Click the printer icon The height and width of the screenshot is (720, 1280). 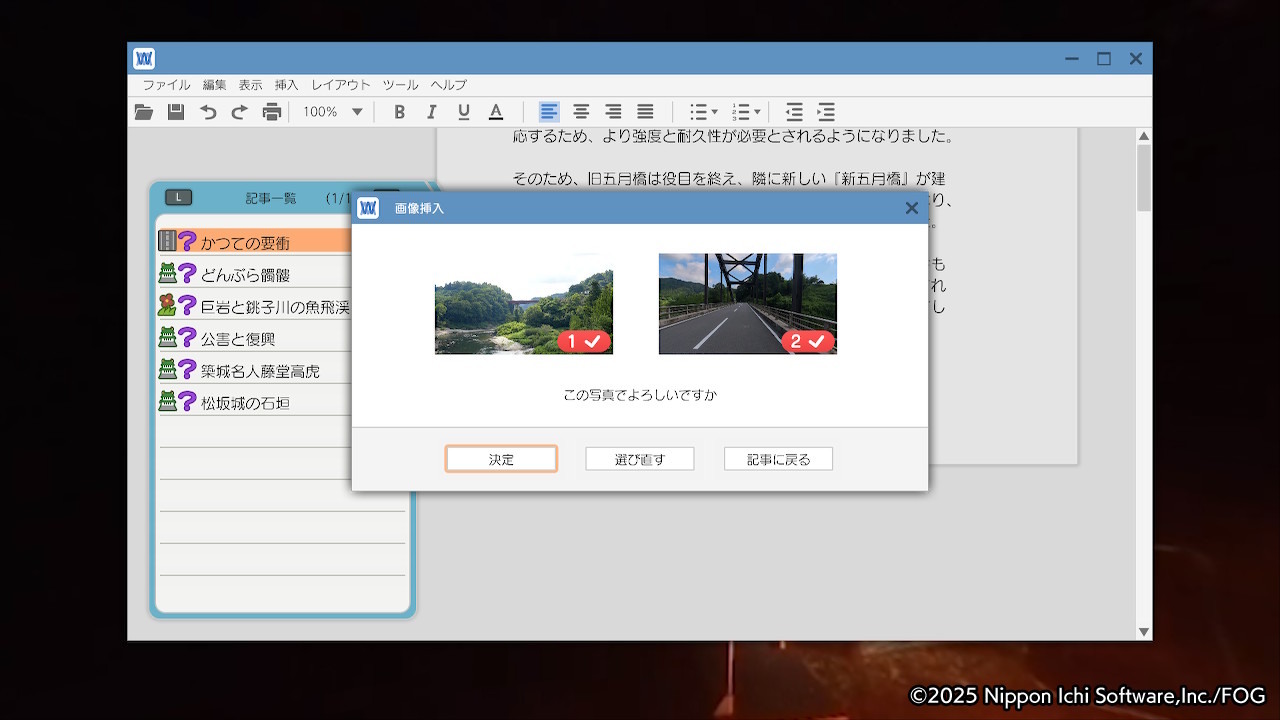click(271, 112)
